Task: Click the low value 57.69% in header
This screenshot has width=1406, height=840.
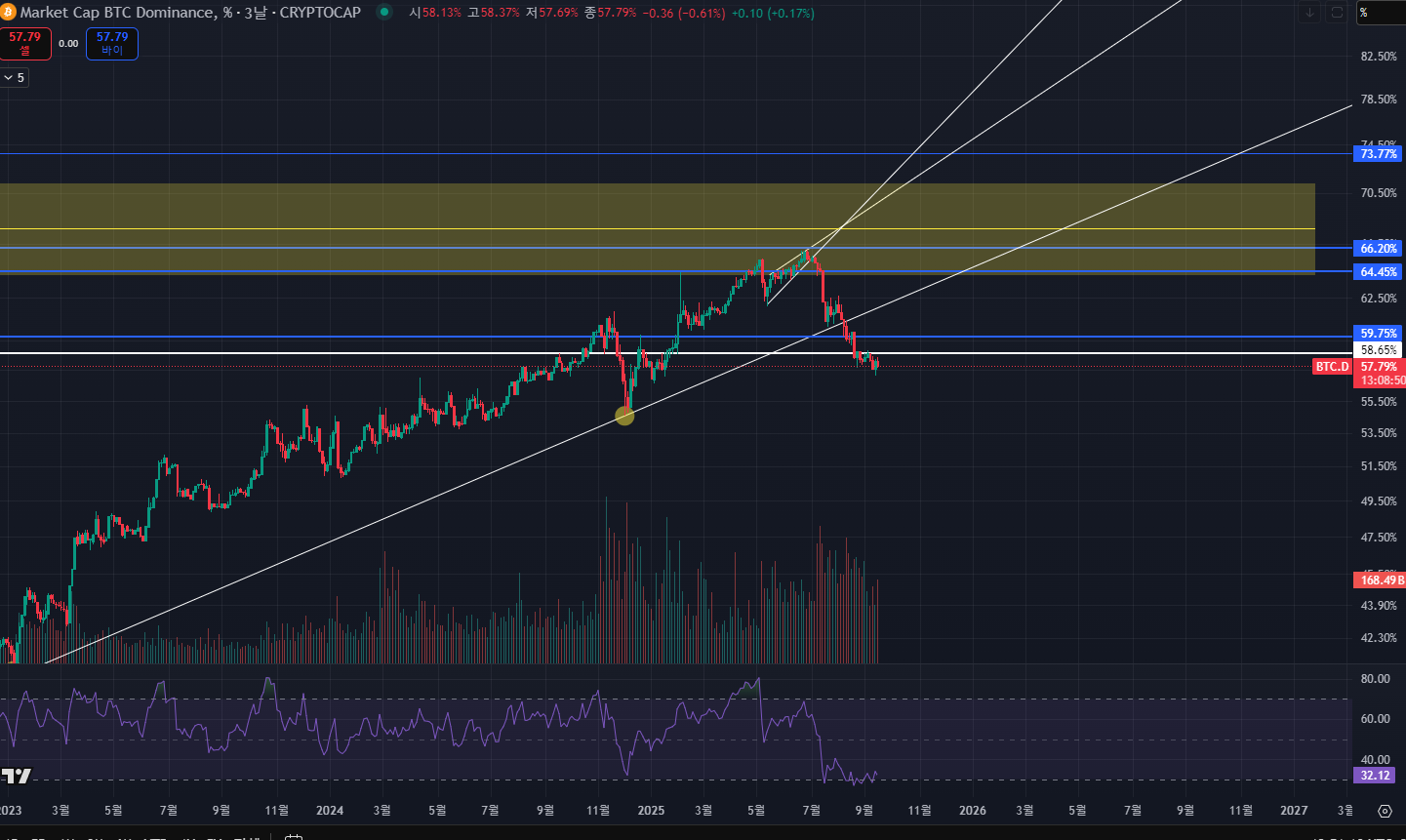Action: coord(558,14)
